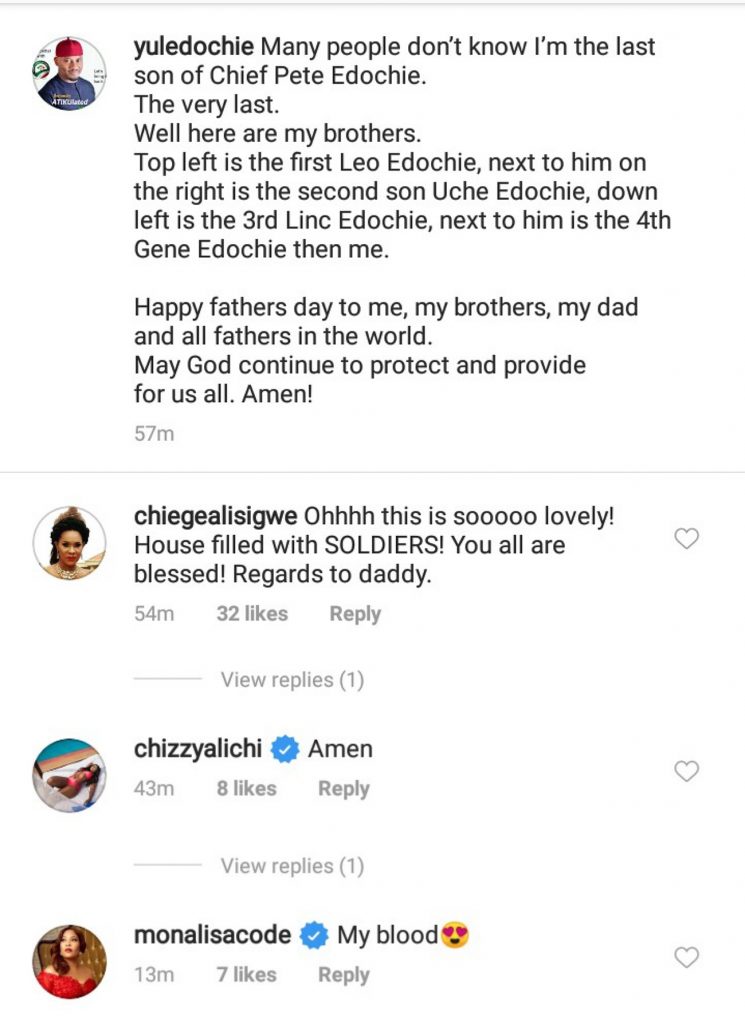Expand replies under chiegealisigwe's comment
The width and height of the screenshot is (745, 1024).
292,680
